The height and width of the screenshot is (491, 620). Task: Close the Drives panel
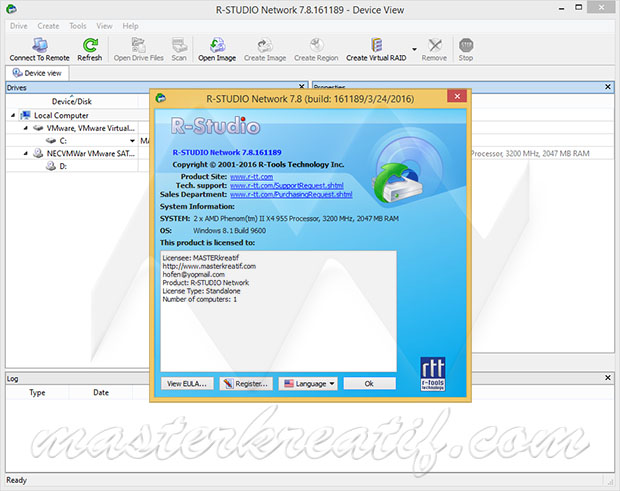click(302, 86)
